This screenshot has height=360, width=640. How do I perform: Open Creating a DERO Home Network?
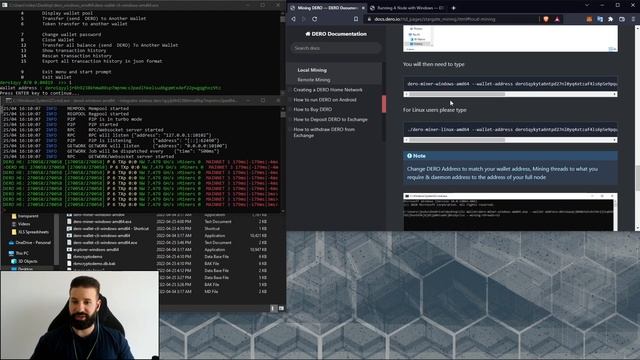328,90
